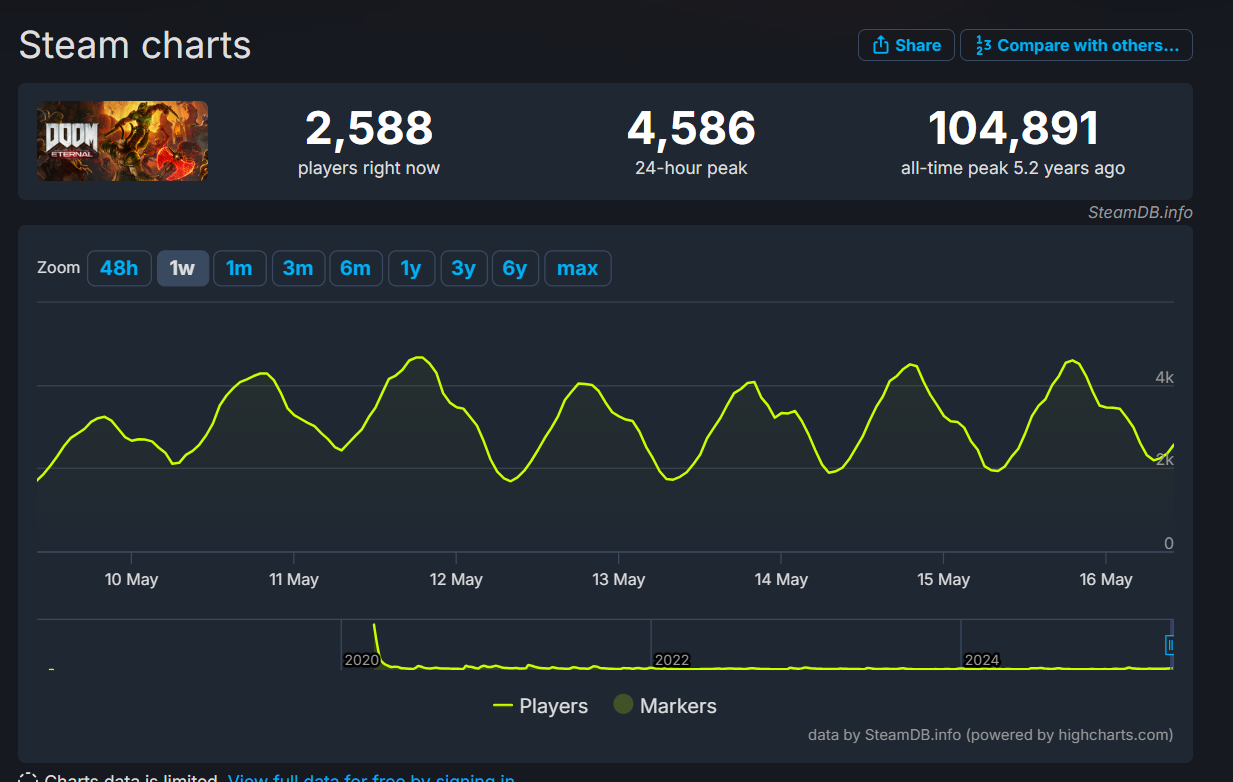Viewport: 1233px width, 782px height.
Task: Click the Steam charts heading
Action: (x=135, y=45)
